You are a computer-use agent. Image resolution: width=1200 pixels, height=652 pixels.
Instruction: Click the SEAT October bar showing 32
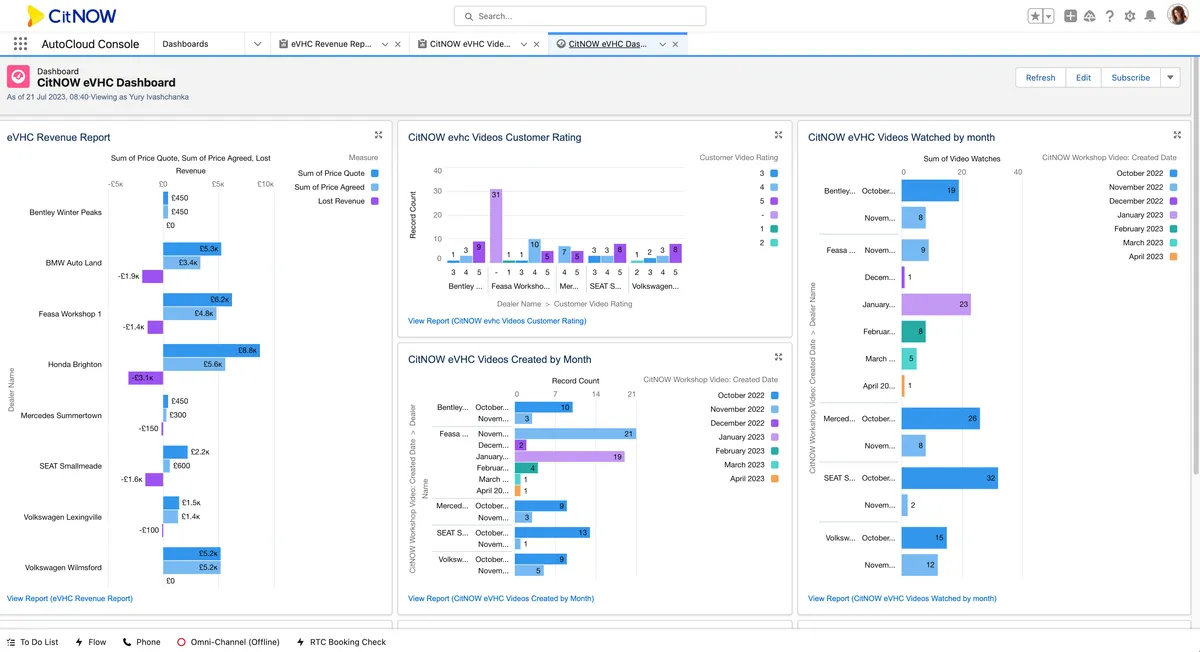(x=949, y=478)
